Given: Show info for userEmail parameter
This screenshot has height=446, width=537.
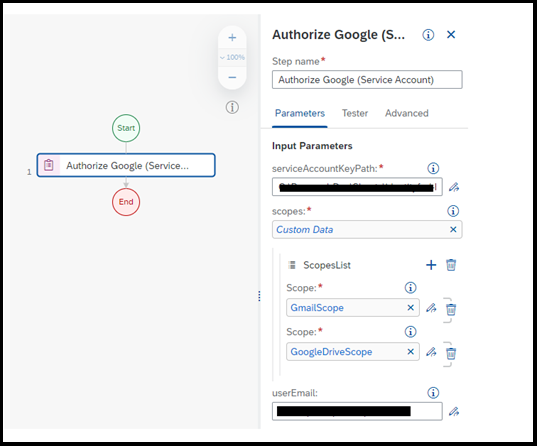Looking at the screenshot, I should coord(433,393).
